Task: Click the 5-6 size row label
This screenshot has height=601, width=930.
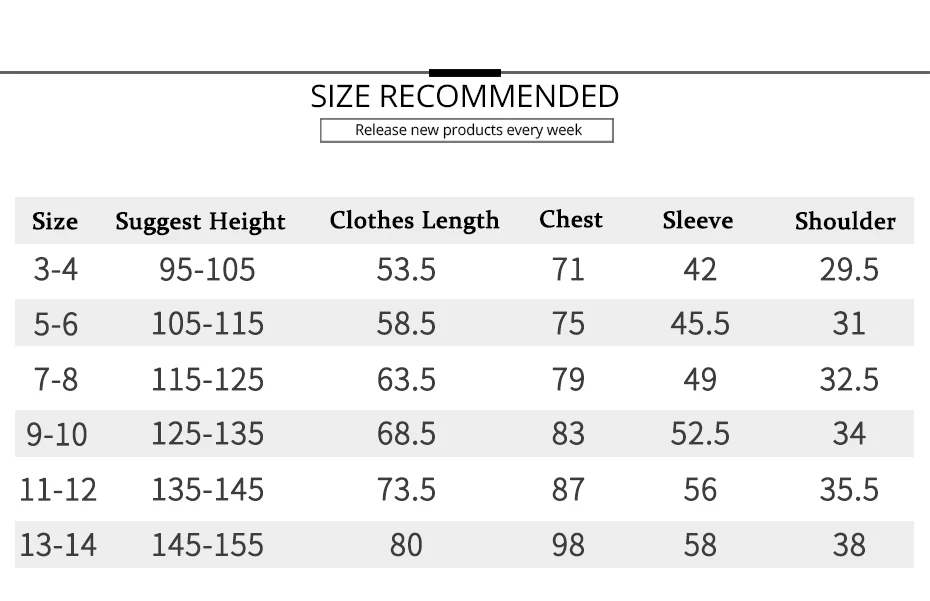Action: click(x=56, y=325)
